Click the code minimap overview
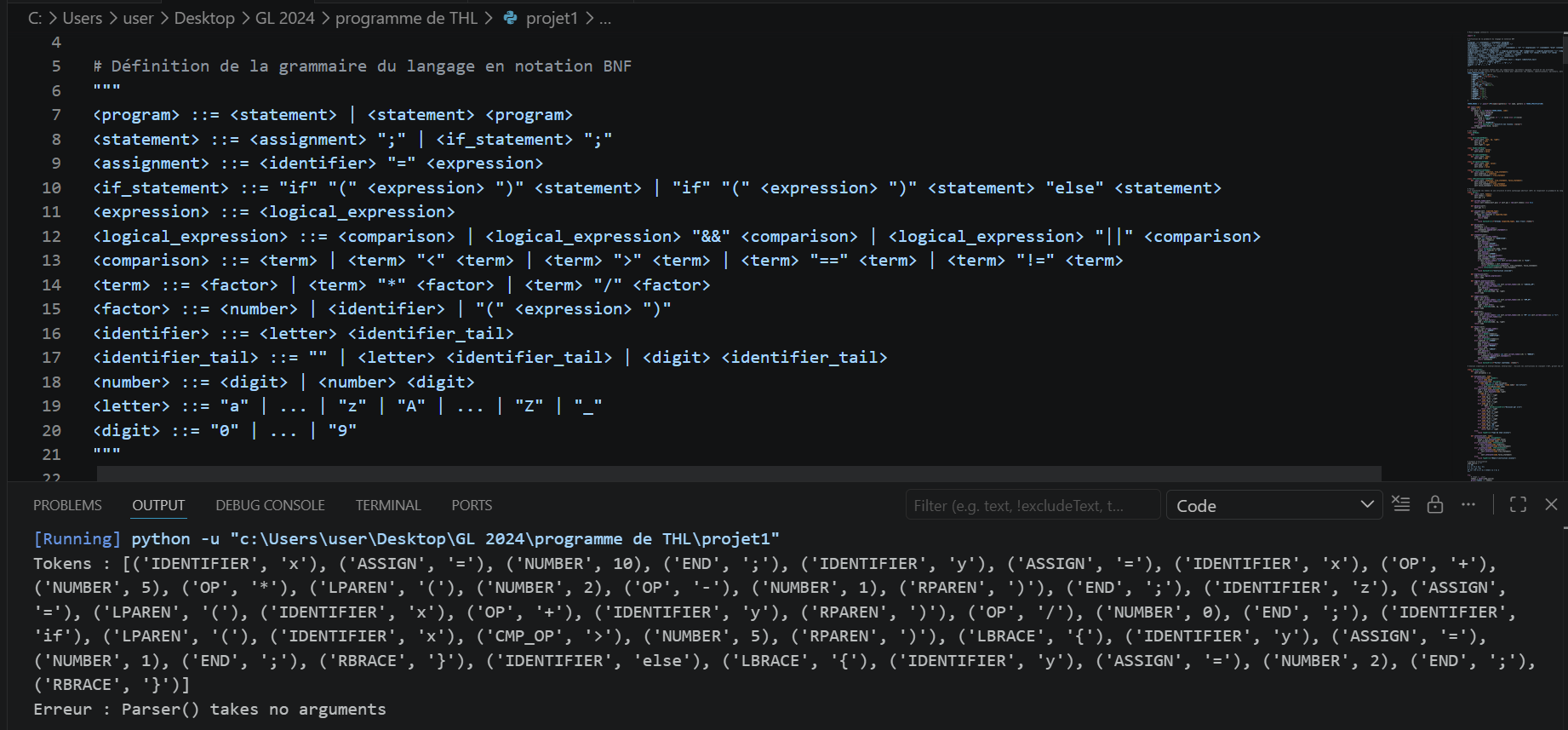 coord(1515,256)
